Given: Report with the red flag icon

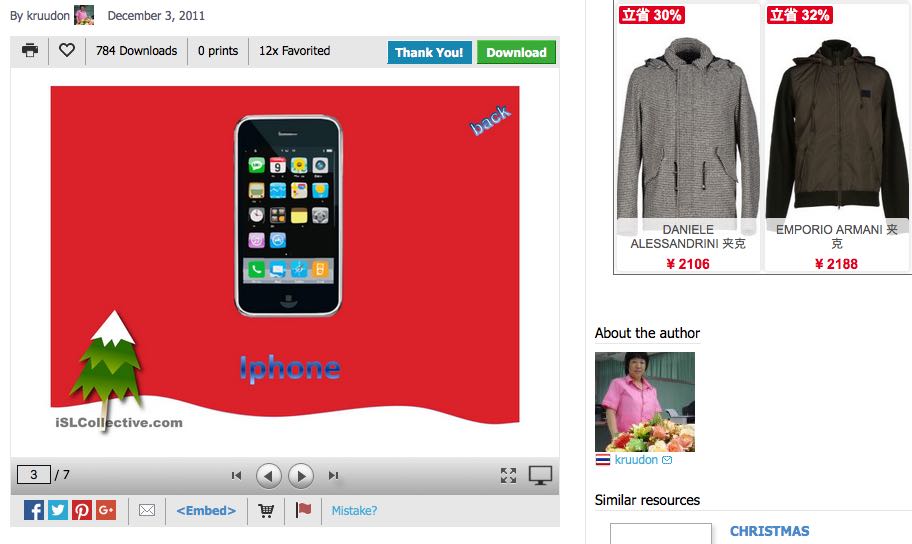Looking at the screenshot, I should click(x=303, y=510).
